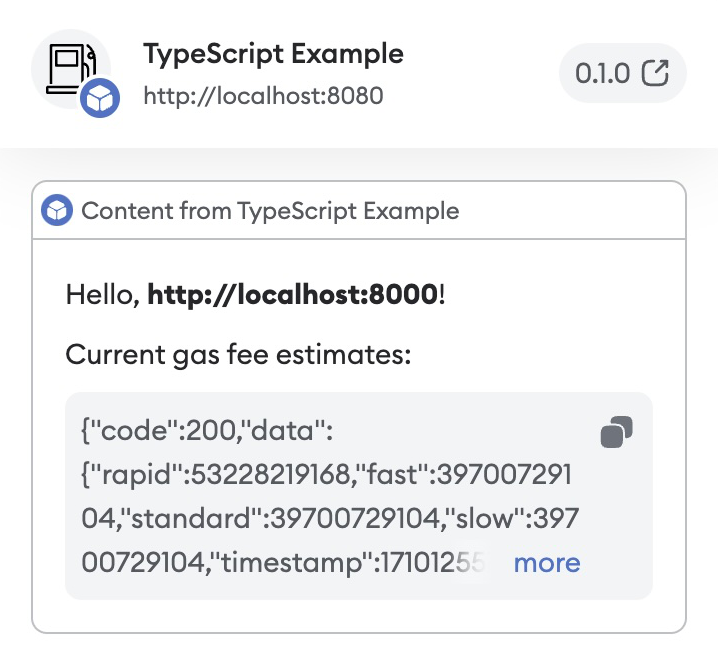718x650 pixels.
Task: Click the external link arrow icon beside 0.1.0
Action: pos(655,73)
